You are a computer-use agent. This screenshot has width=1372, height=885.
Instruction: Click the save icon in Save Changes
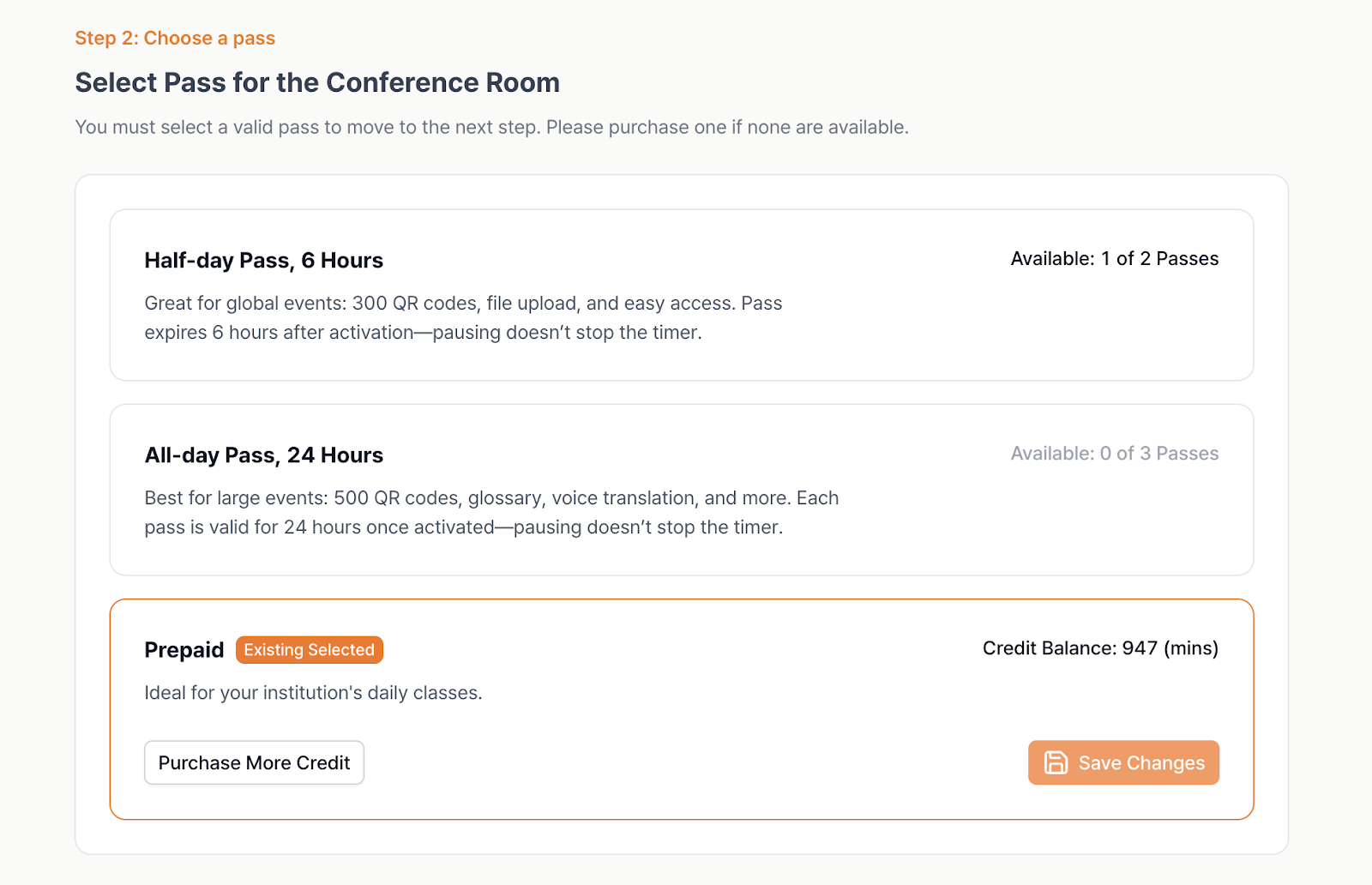pos(1056,762)
